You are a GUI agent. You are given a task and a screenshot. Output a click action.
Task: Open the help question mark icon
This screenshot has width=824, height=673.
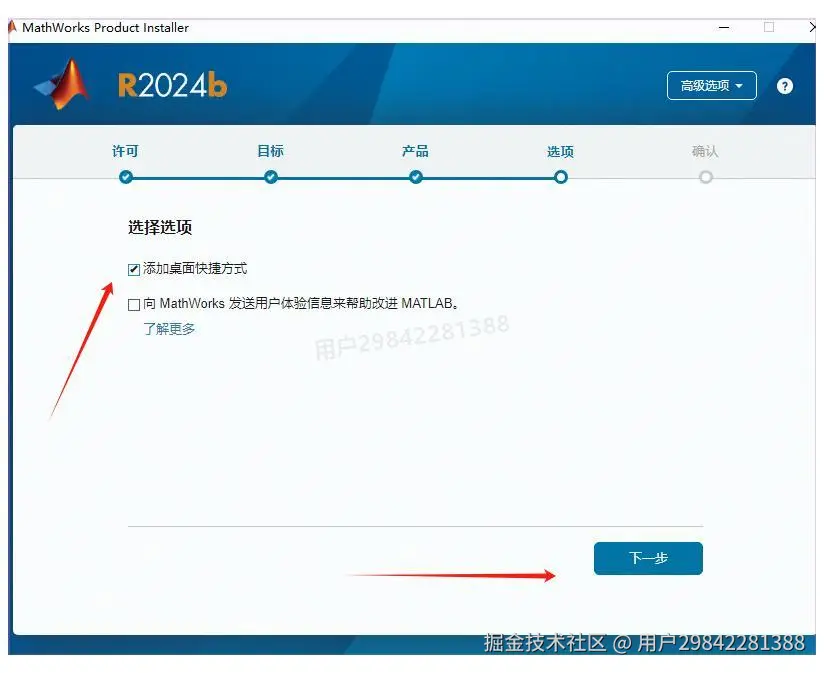(786, 86)
